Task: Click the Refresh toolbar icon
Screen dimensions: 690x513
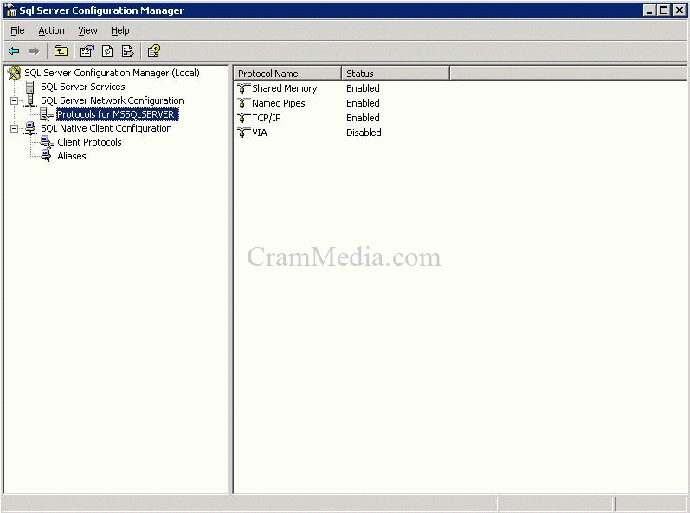Action: pos(107,51)
